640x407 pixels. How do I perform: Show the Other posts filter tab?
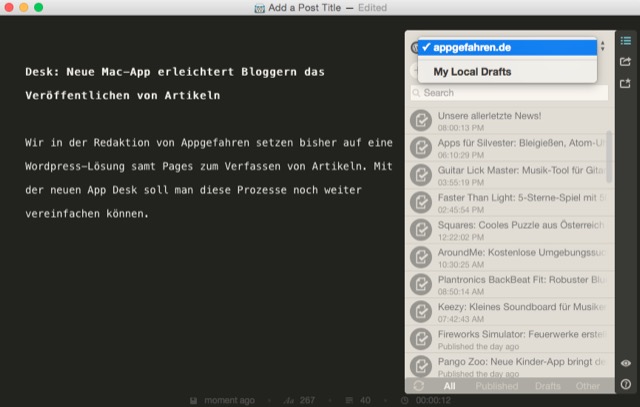coord(588,386)
